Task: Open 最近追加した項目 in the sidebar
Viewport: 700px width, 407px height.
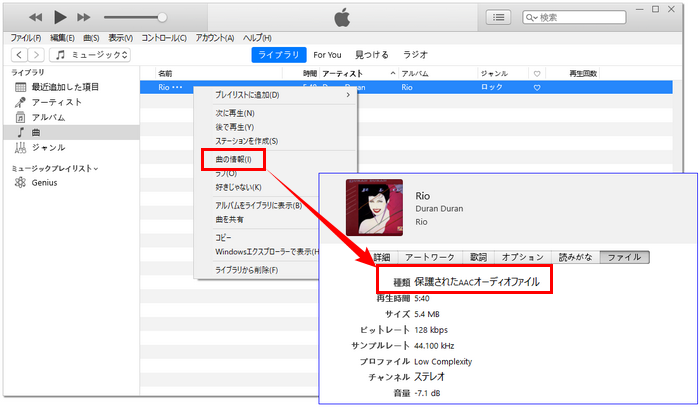Action: [x=65, y=87]
